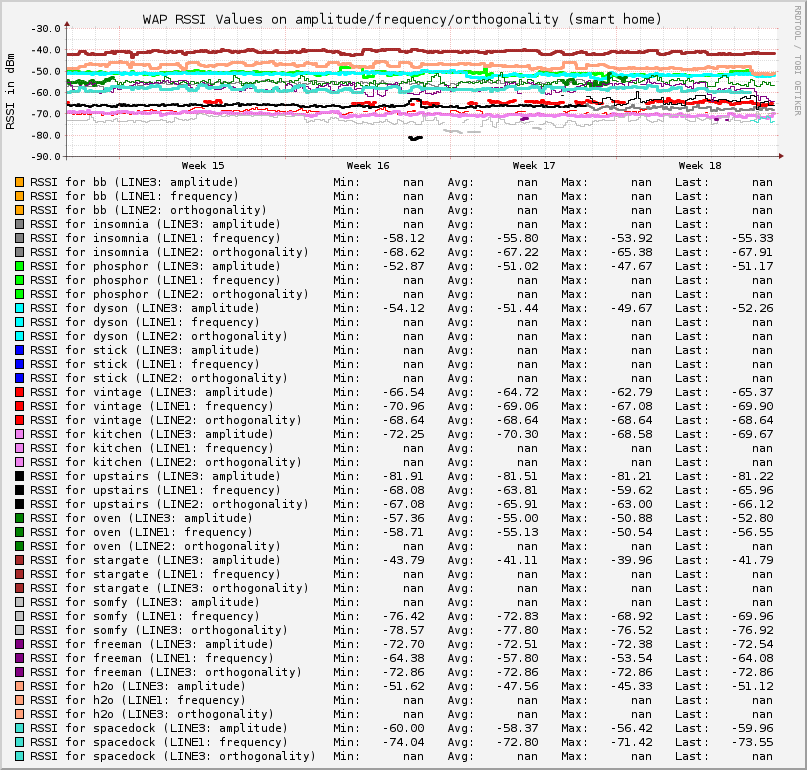Click the green swatch for phosphor amplitude
807x770 pixels.
20,266
